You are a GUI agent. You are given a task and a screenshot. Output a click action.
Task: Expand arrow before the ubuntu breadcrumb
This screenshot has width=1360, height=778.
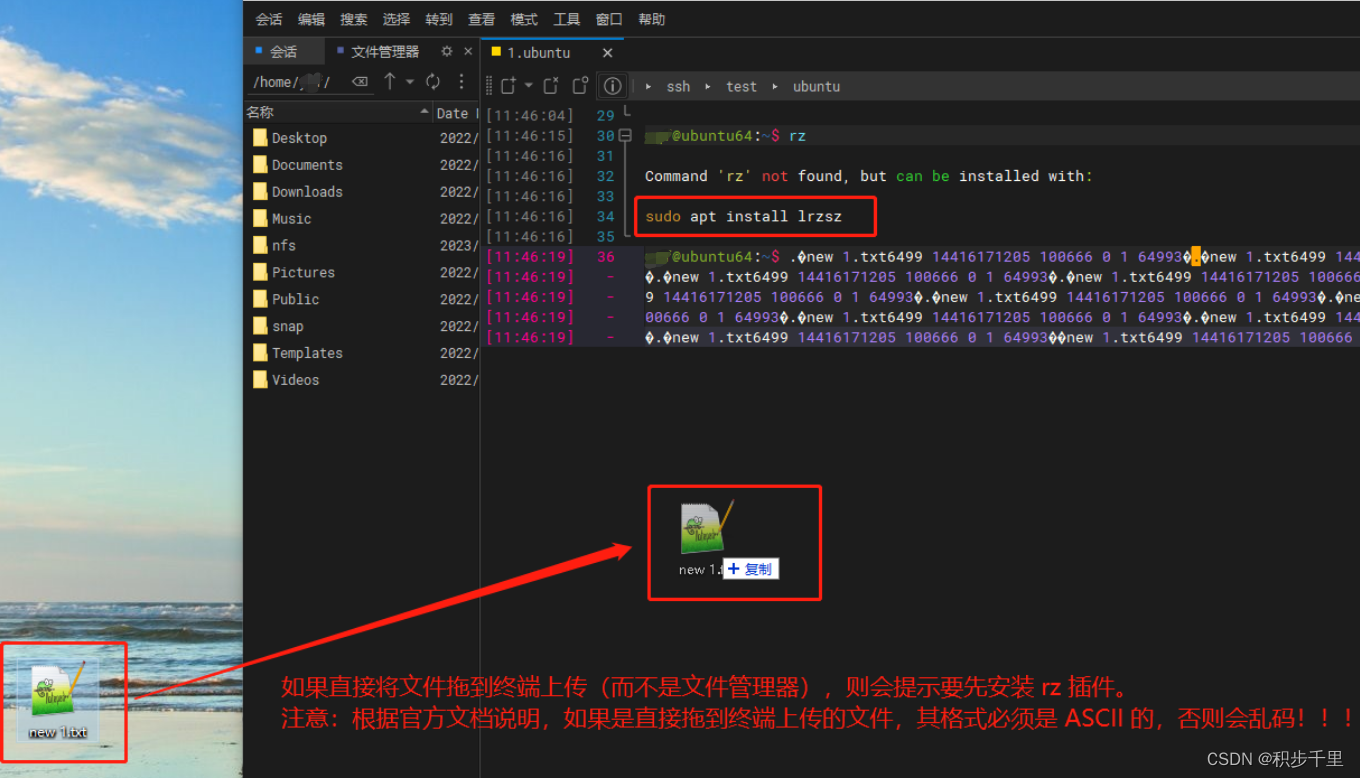coord(776,87)
